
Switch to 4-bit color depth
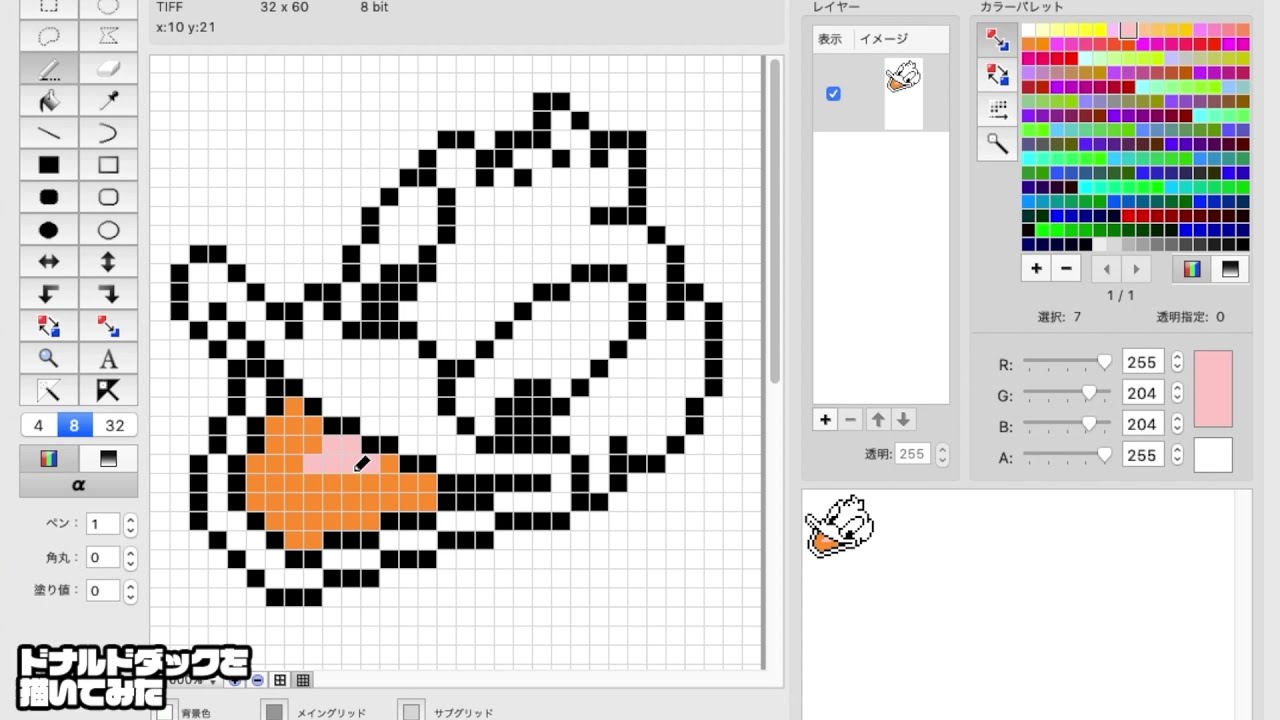pos(38,425)
